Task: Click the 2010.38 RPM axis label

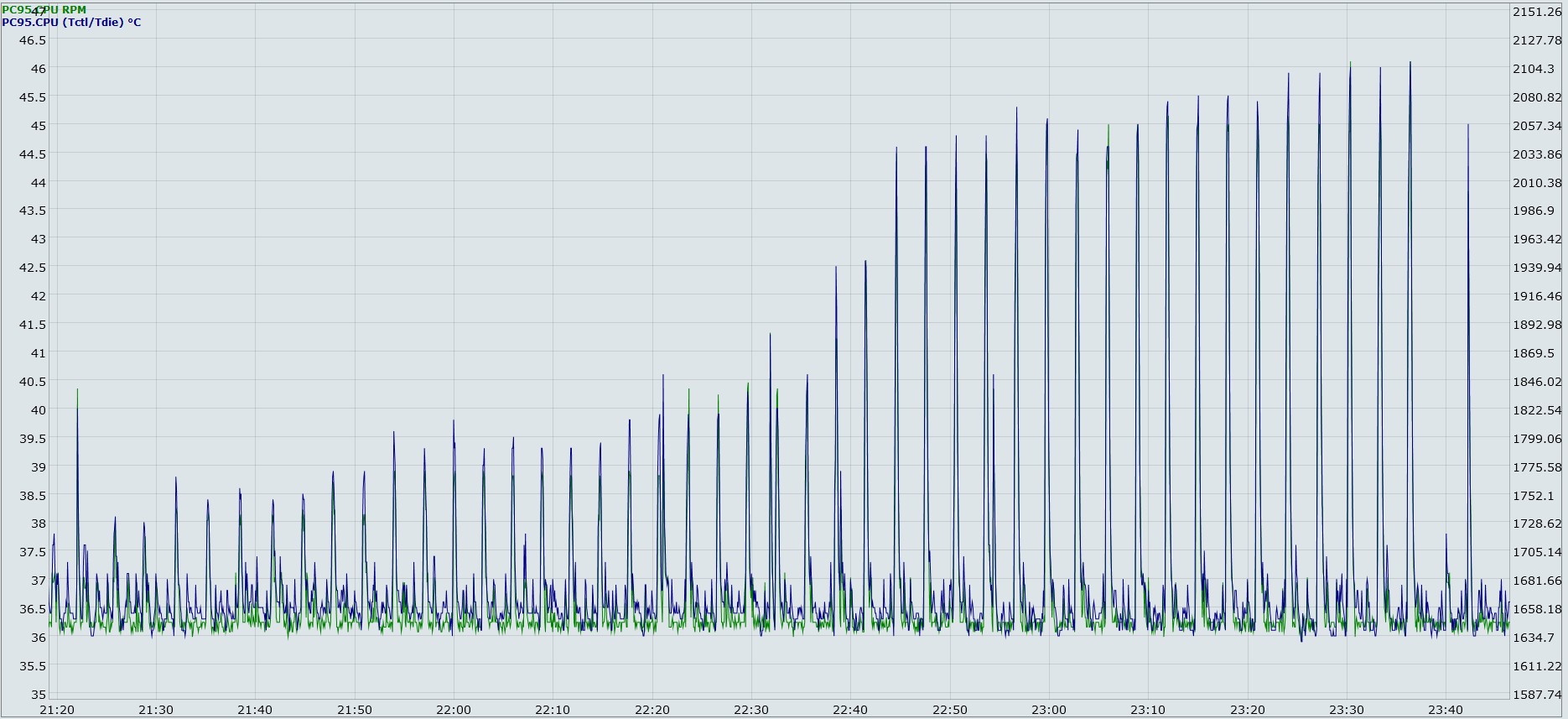Action: tap(1537, 183)
